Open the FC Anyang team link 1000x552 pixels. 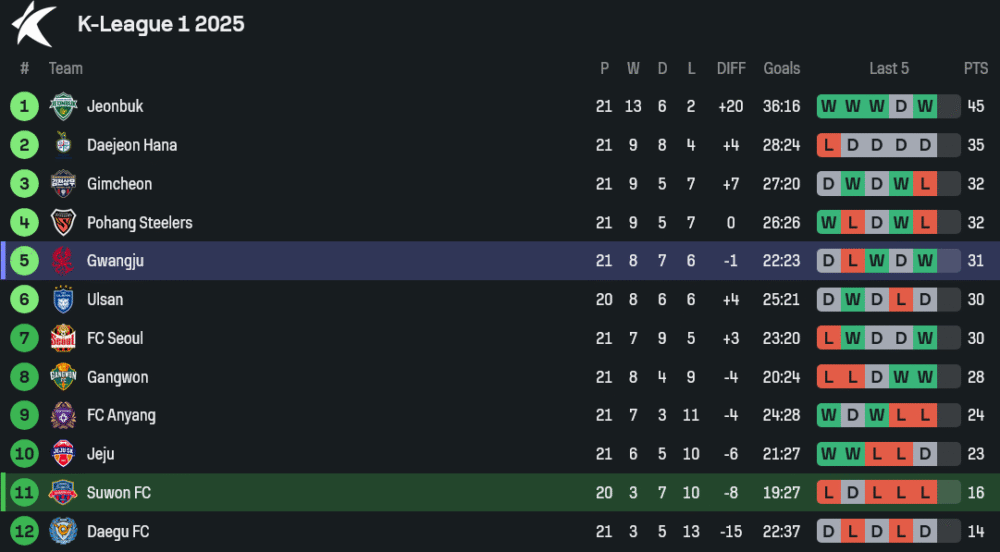pos(121,415)
